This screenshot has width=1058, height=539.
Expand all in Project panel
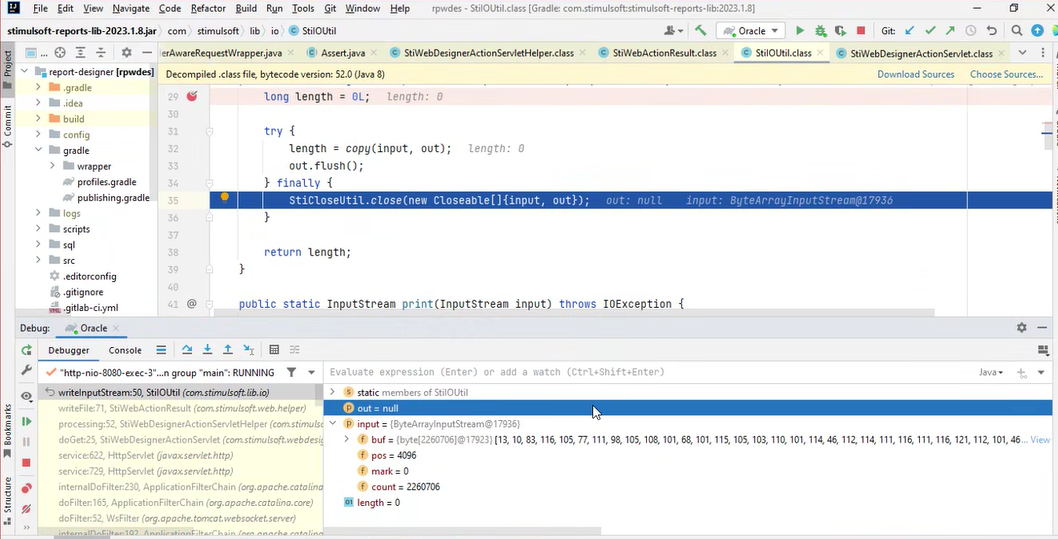pos(80,53)
